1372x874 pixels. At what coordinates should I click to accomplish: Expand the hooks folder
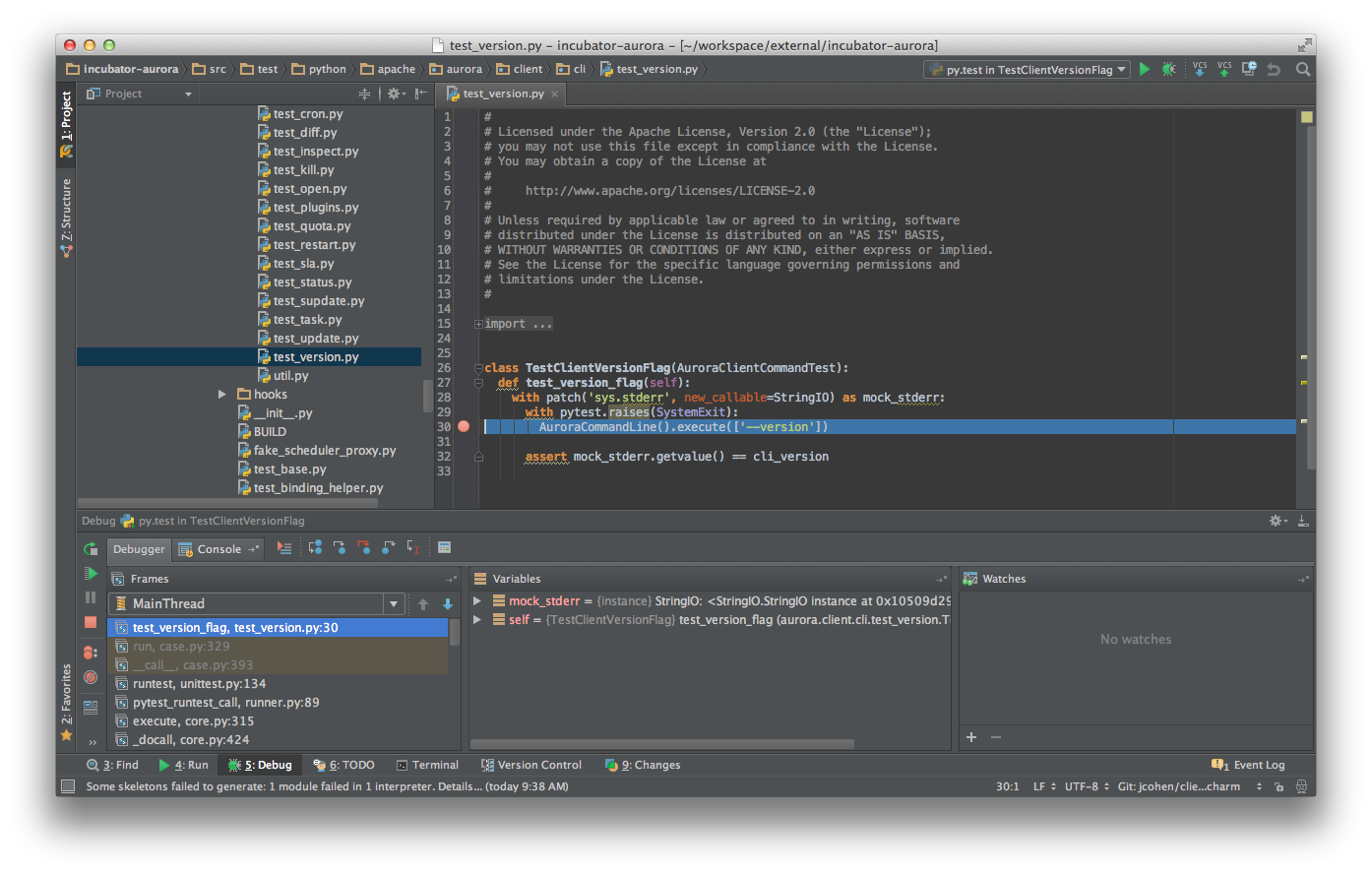pos(221,394)
